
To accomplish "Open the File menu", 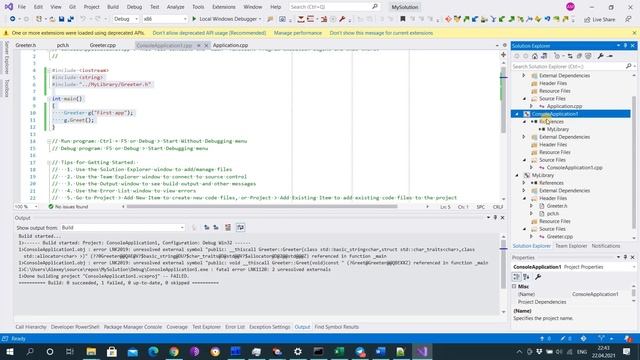I will pyautogui.click(x=22, y=7).
